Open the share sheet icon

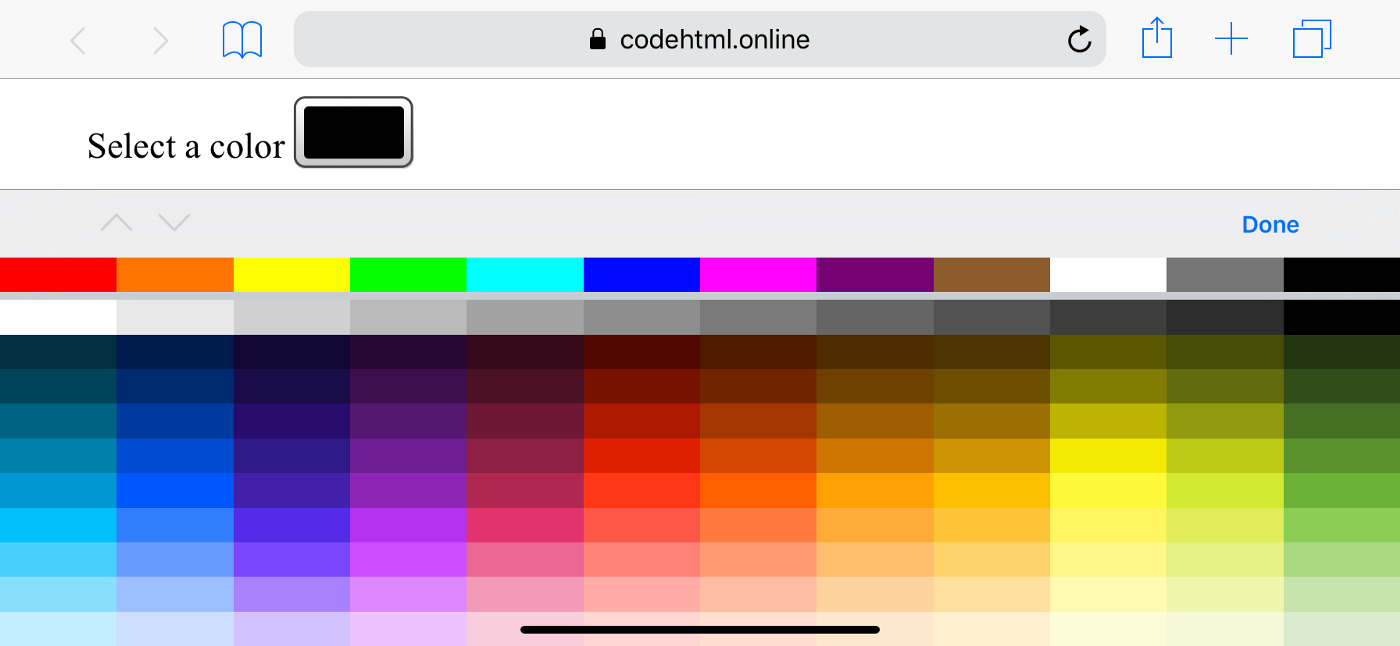1157,39
